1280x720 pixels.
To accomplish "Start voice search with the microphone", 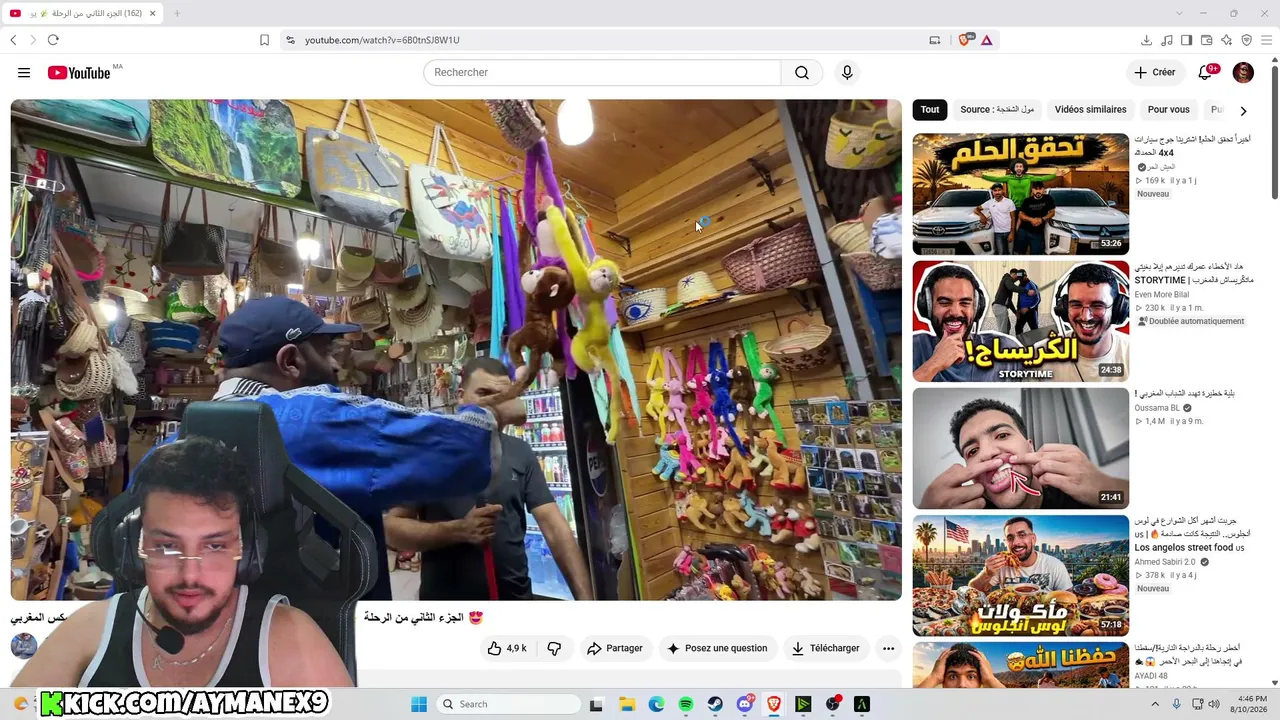I will [x=847, y=72].
